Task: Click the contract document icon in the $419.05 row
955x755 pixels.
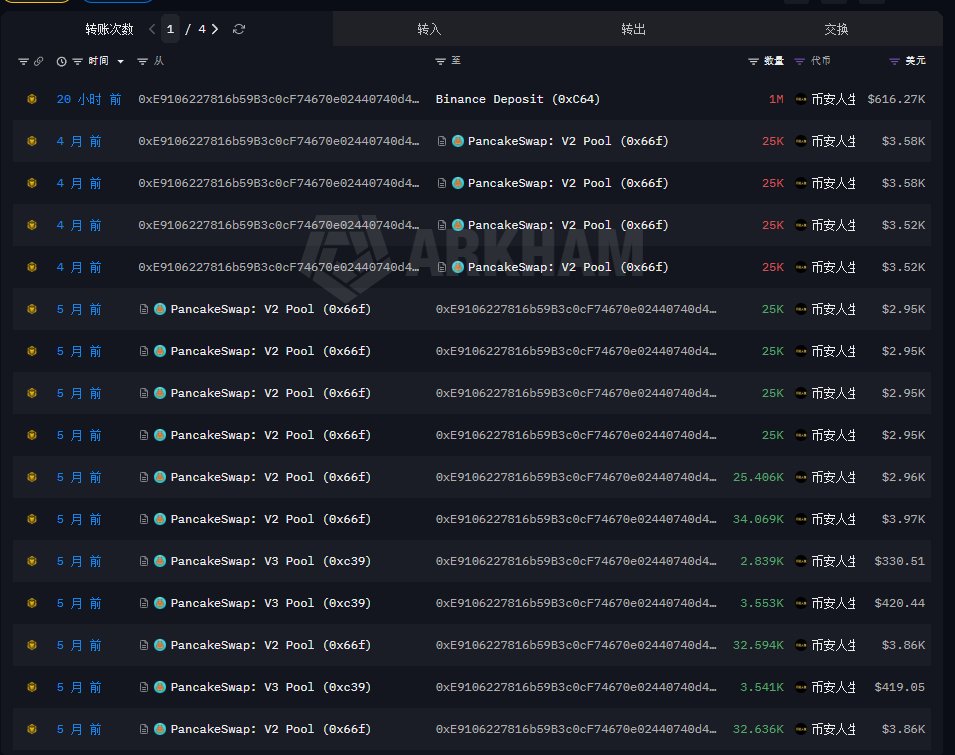Action: pyautogui.click(x=144, y=687)
